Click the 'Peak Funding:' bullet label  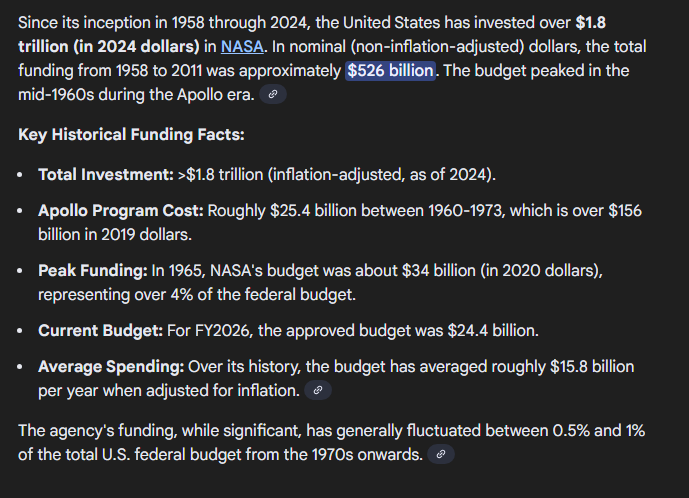(x=92, y=271)
